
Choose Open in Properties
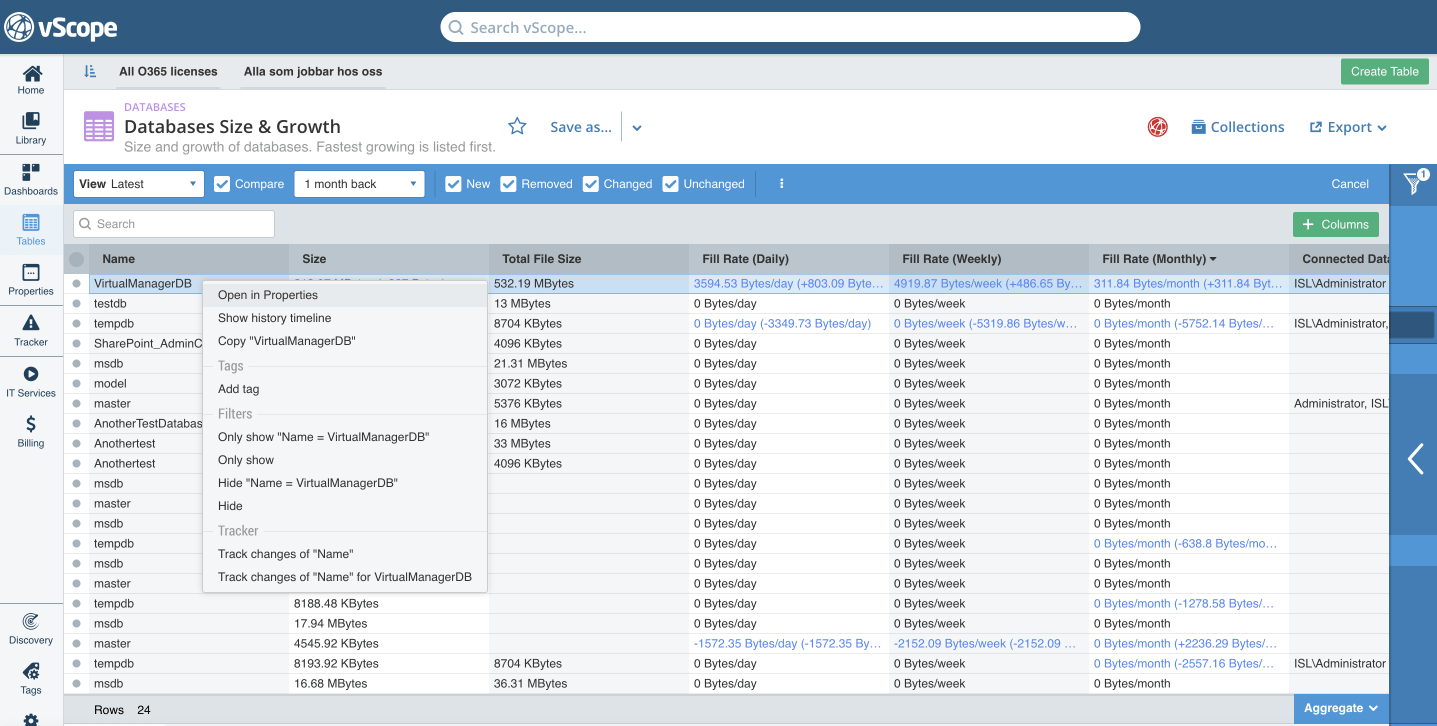pyautogui.click(x=345, y=295)
